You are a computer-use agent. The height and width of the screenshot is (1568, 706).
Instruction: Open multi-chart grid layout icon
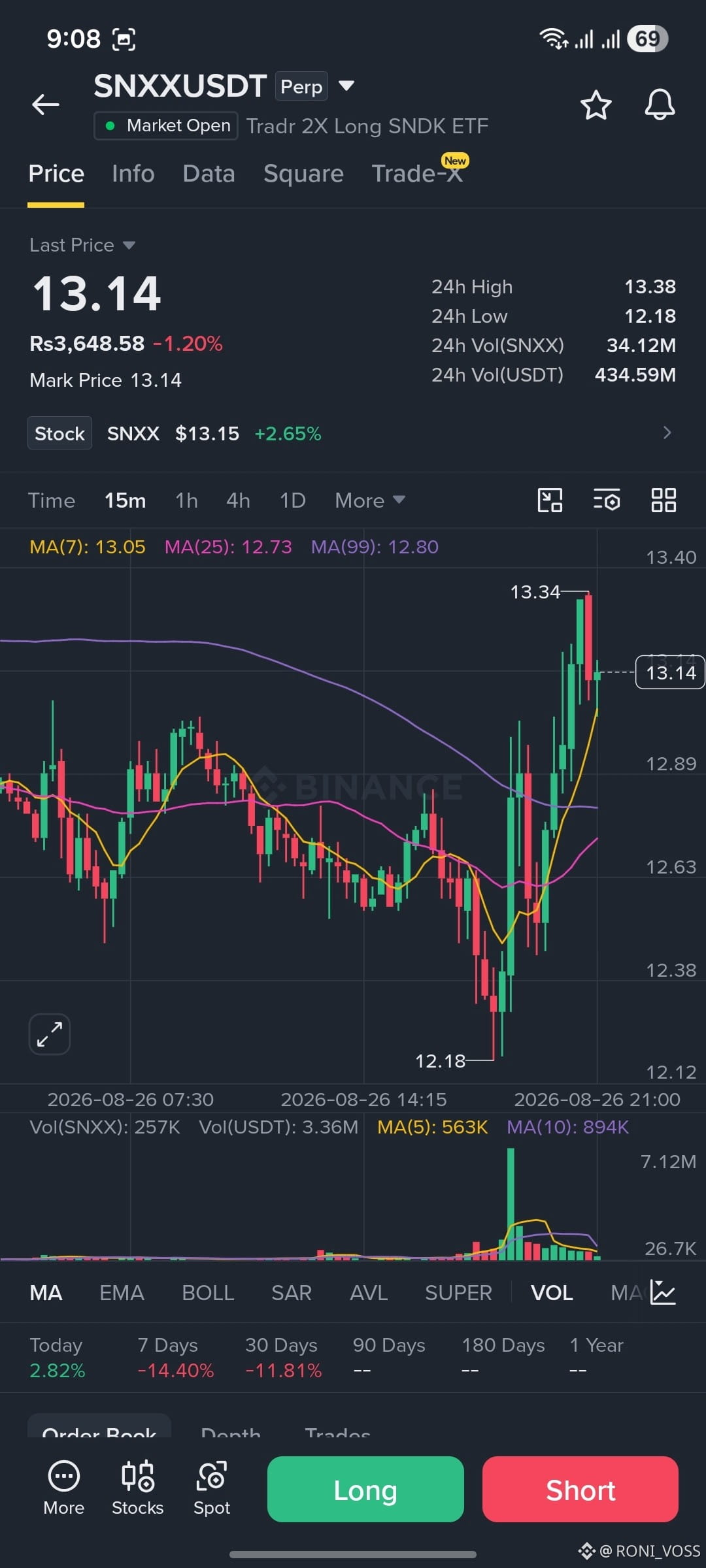[x=664, y=500]
